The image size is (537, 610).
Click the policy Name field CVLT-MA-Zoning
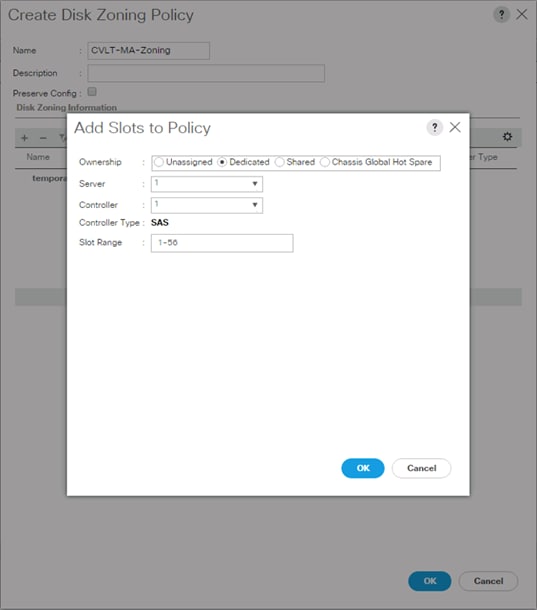148,51
